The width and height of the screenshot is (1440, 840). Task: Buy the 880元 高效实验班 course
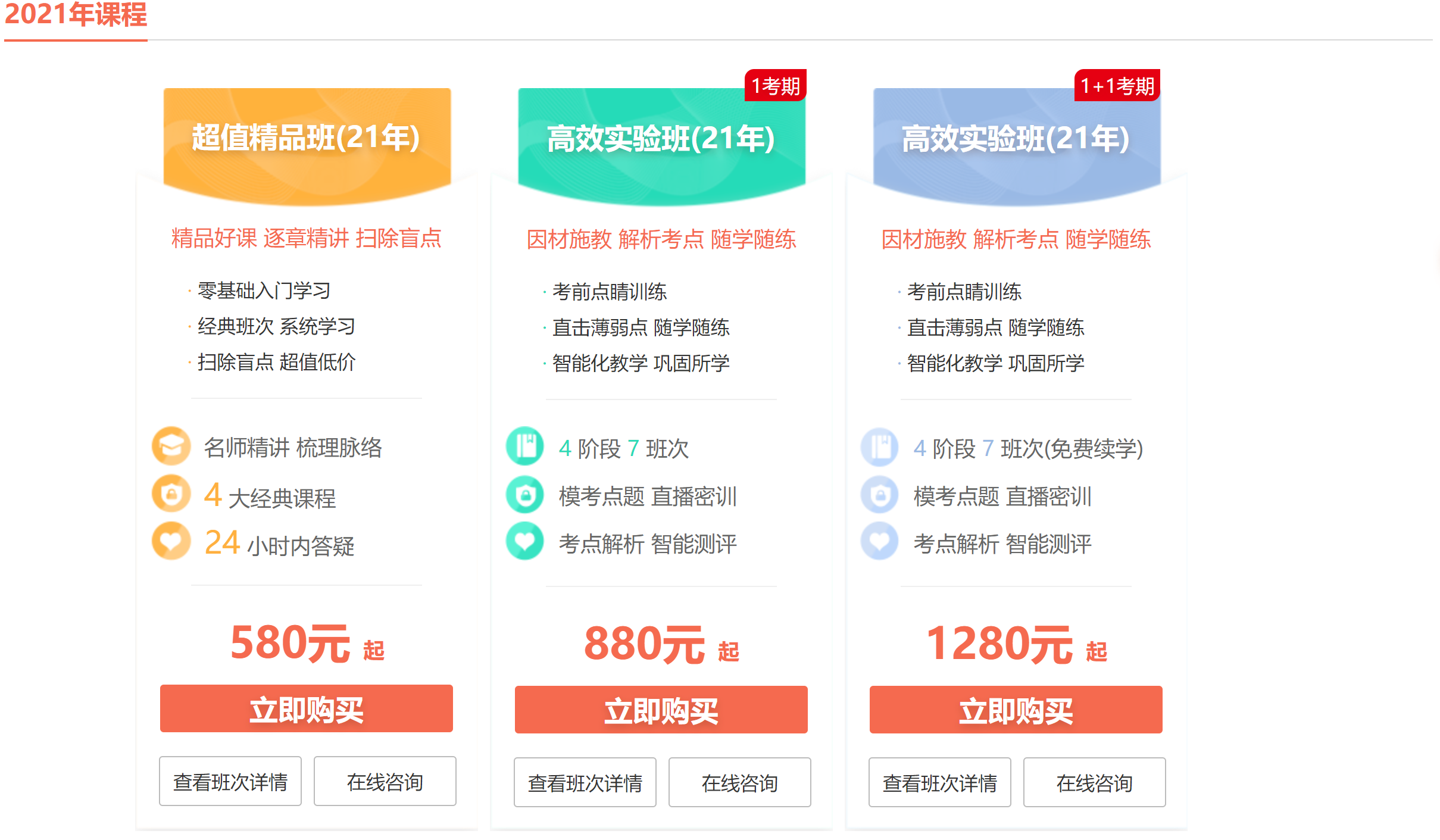(x=661, y=710)
